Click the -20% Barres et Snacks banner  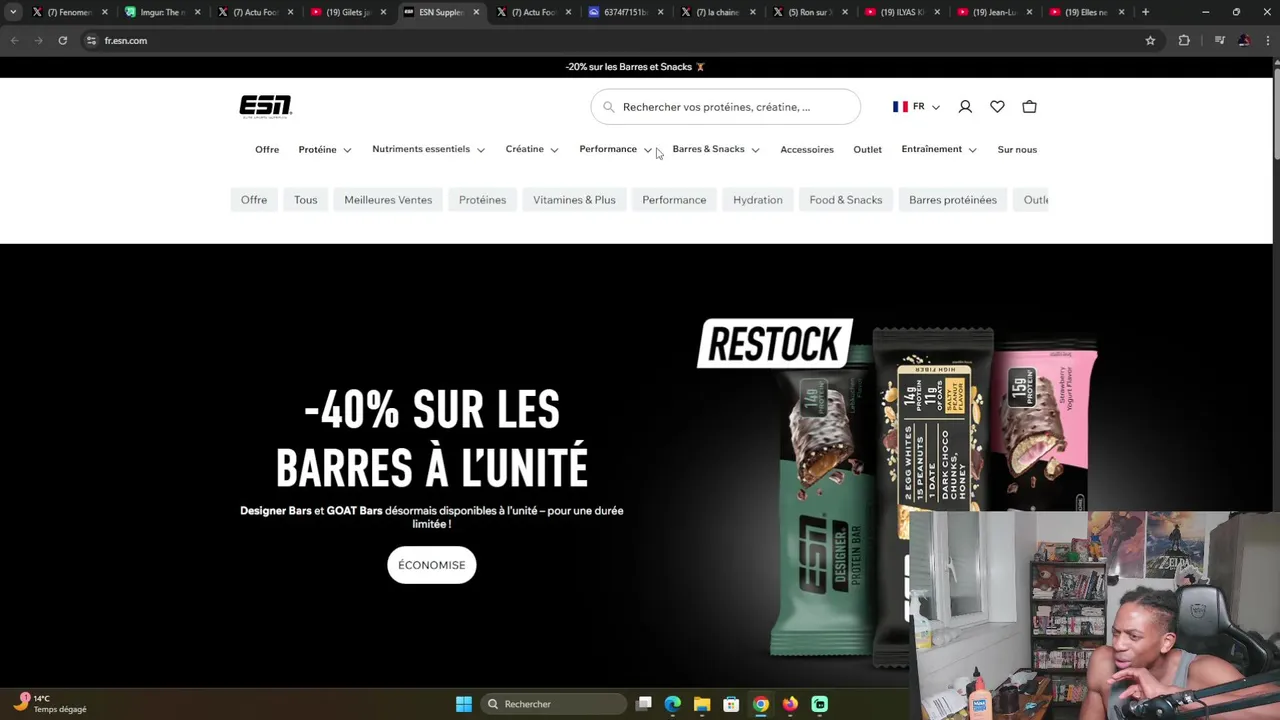click(x=635, y=67)
